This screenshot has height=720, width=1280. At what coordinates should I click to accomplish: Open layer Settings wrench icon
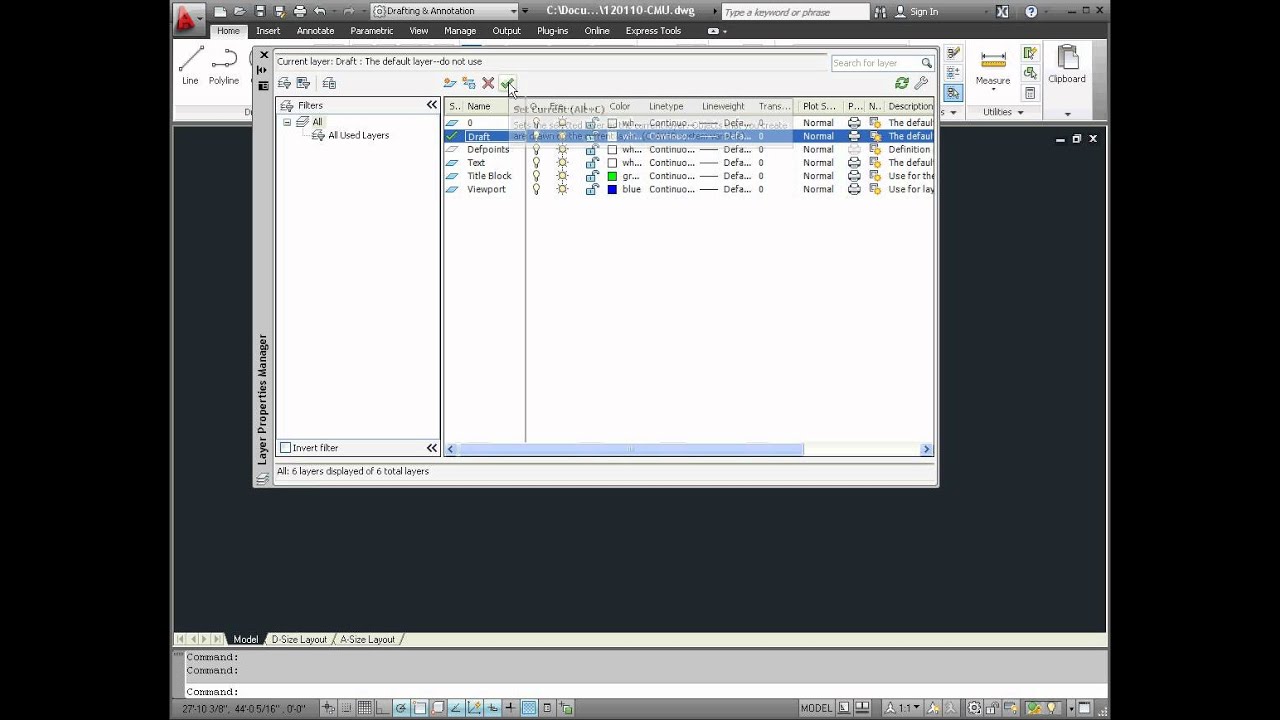(921, 83)
